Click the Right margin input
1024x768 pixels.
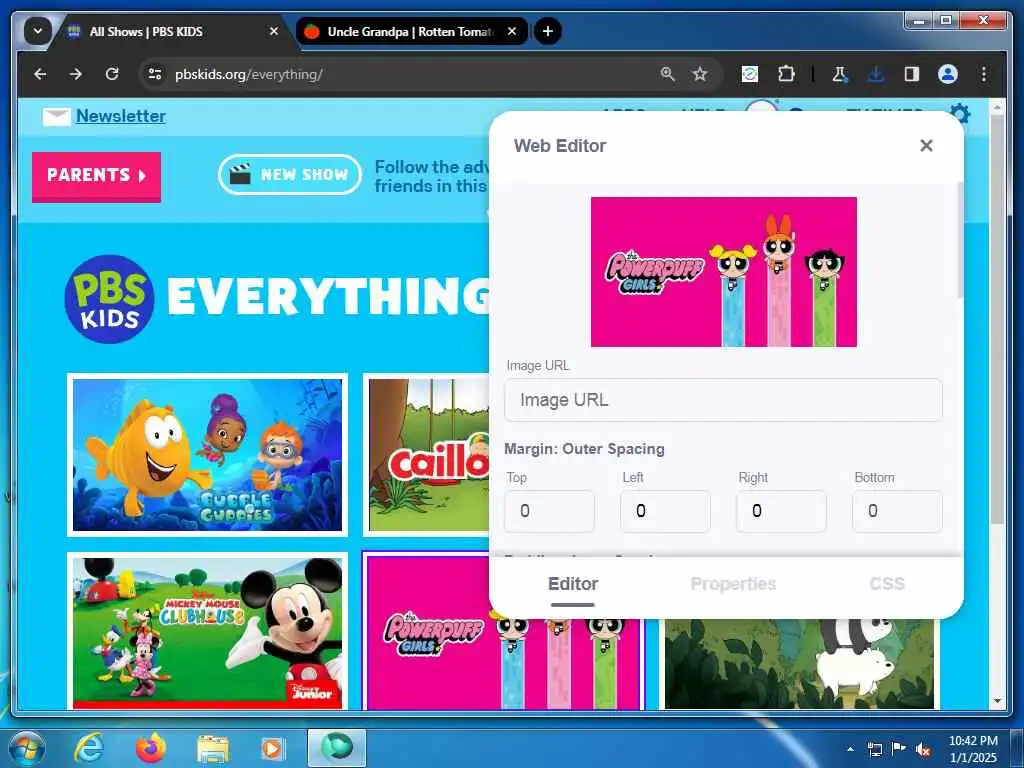(781, 511)
